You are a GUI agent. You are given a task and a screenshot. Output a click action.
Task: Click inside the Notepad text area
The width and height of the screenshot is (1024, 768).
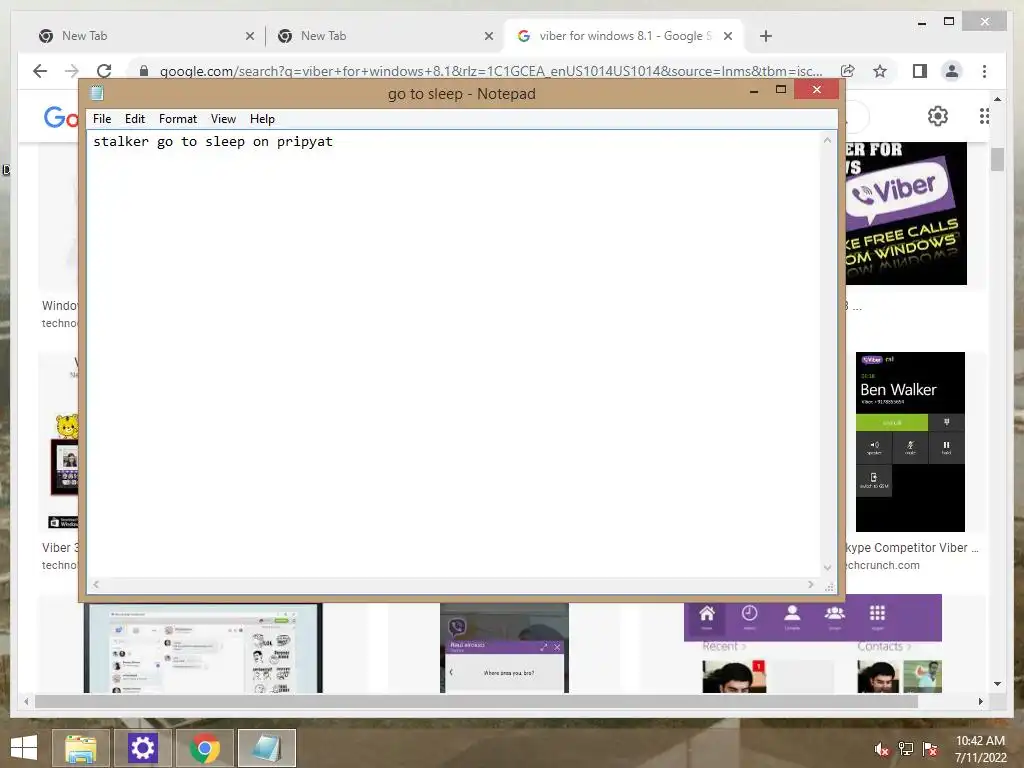click(453, 353)
